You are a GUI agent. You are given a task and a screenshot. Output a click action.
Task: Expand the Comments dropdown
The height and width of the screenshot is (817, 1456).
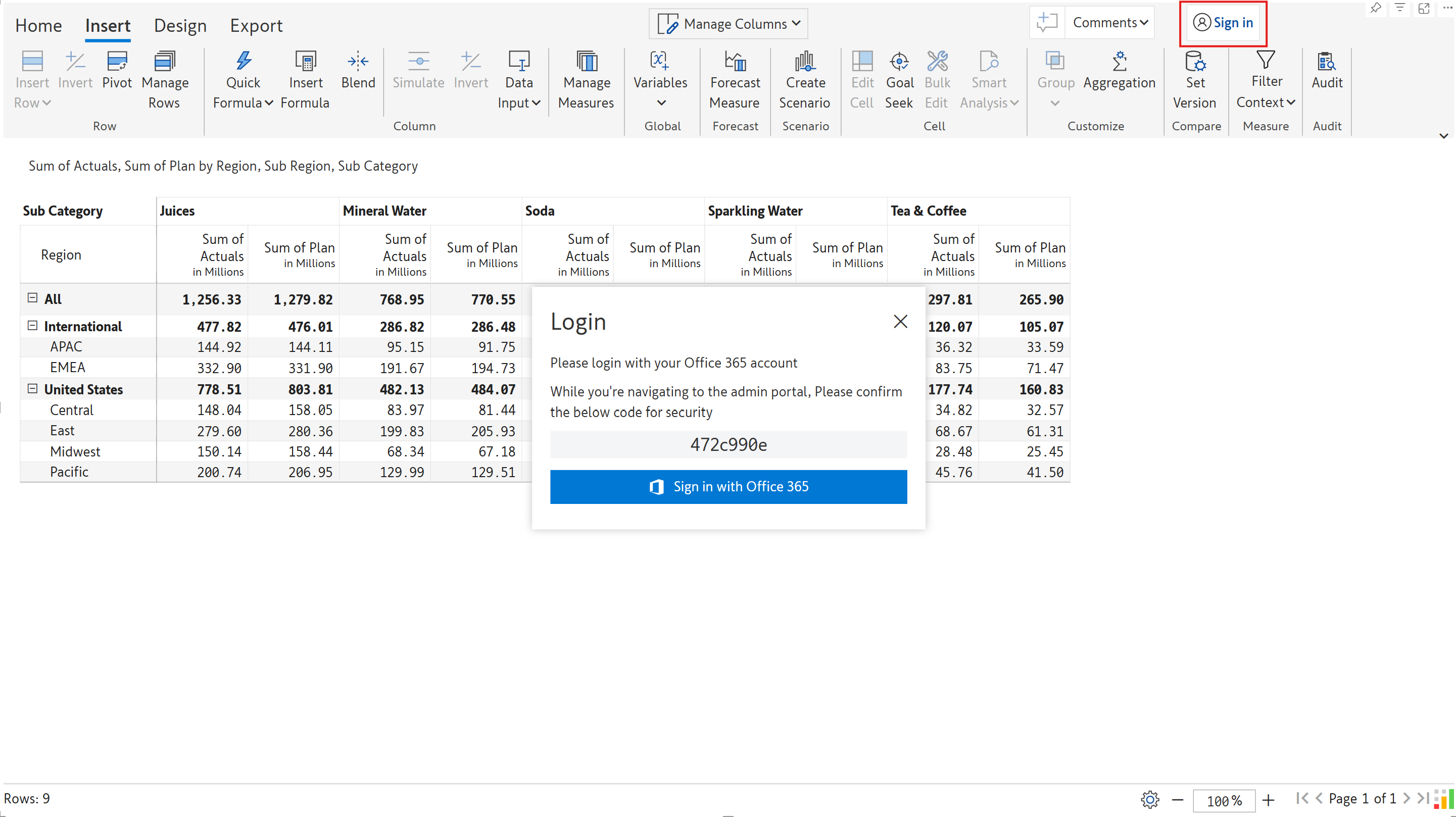(x=1109, y=23)
